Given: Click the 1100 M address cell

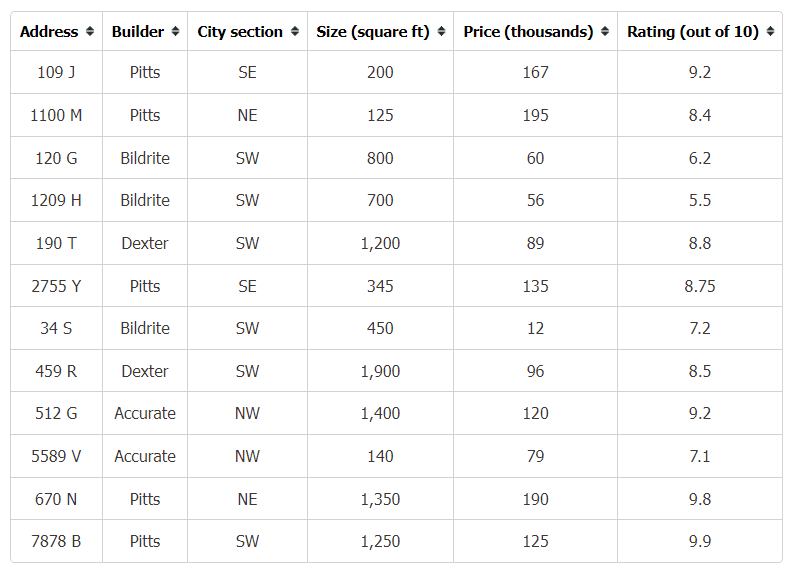Looking at the screenshot, I should (56, 115).
